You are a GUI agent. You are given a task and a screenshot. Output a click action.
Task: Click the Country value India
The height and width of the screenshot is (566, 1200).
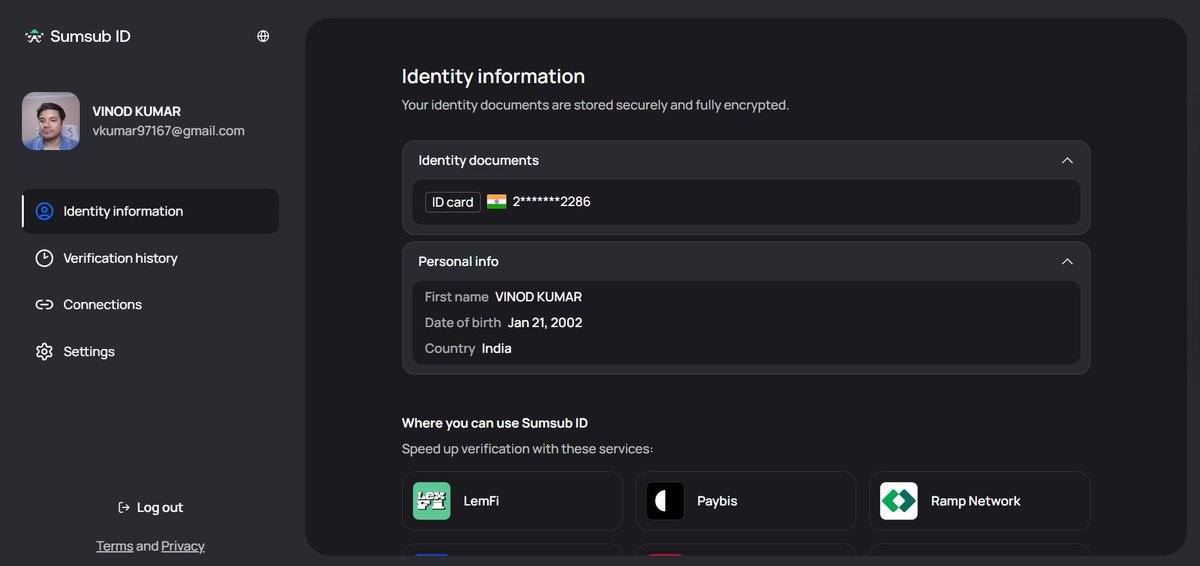[496, 349]
